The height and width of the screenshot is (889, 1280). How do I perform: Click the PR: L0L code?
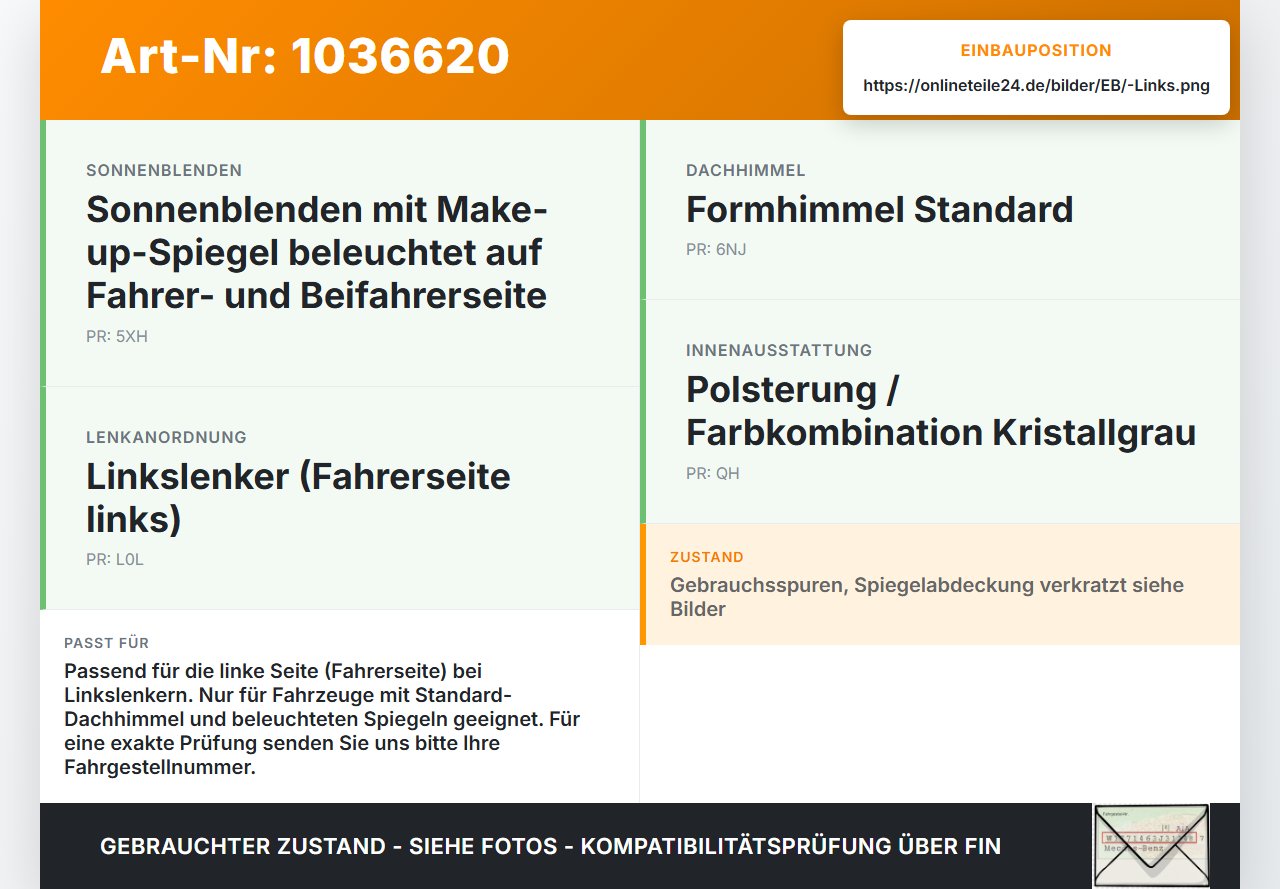click(115, 559)
